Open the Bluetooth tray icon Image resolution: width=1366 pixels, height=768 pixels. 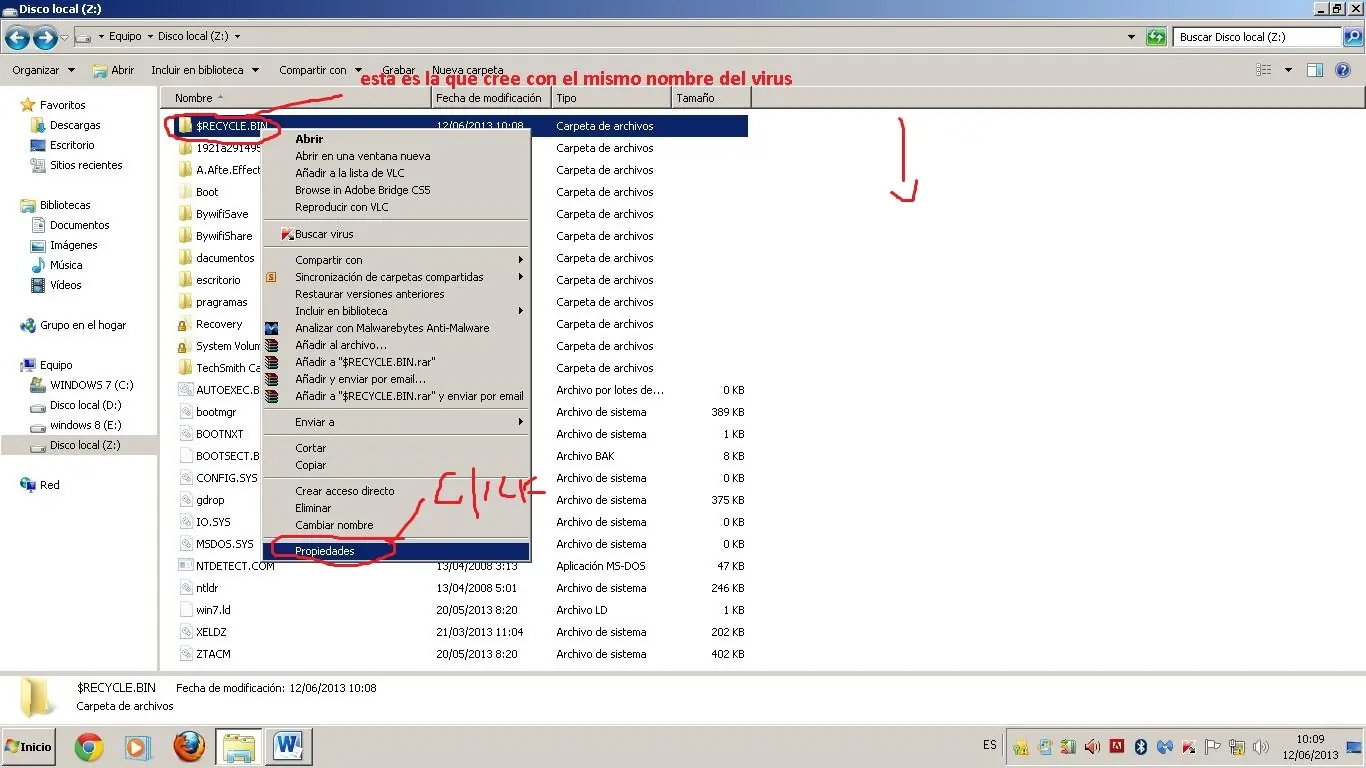click(1140, 747)
